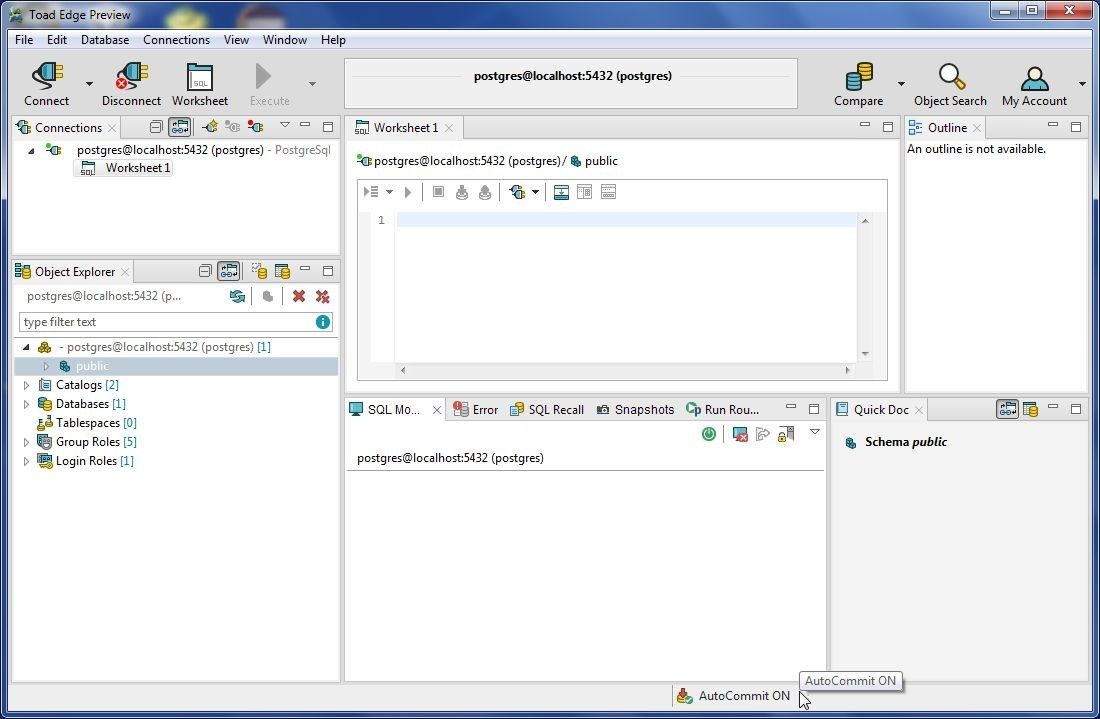Image resolution: width=1100 pixels, height=719 pixels.
Task: Toggle AutoCommit ON in the status bar
Action: coord(733,695)
